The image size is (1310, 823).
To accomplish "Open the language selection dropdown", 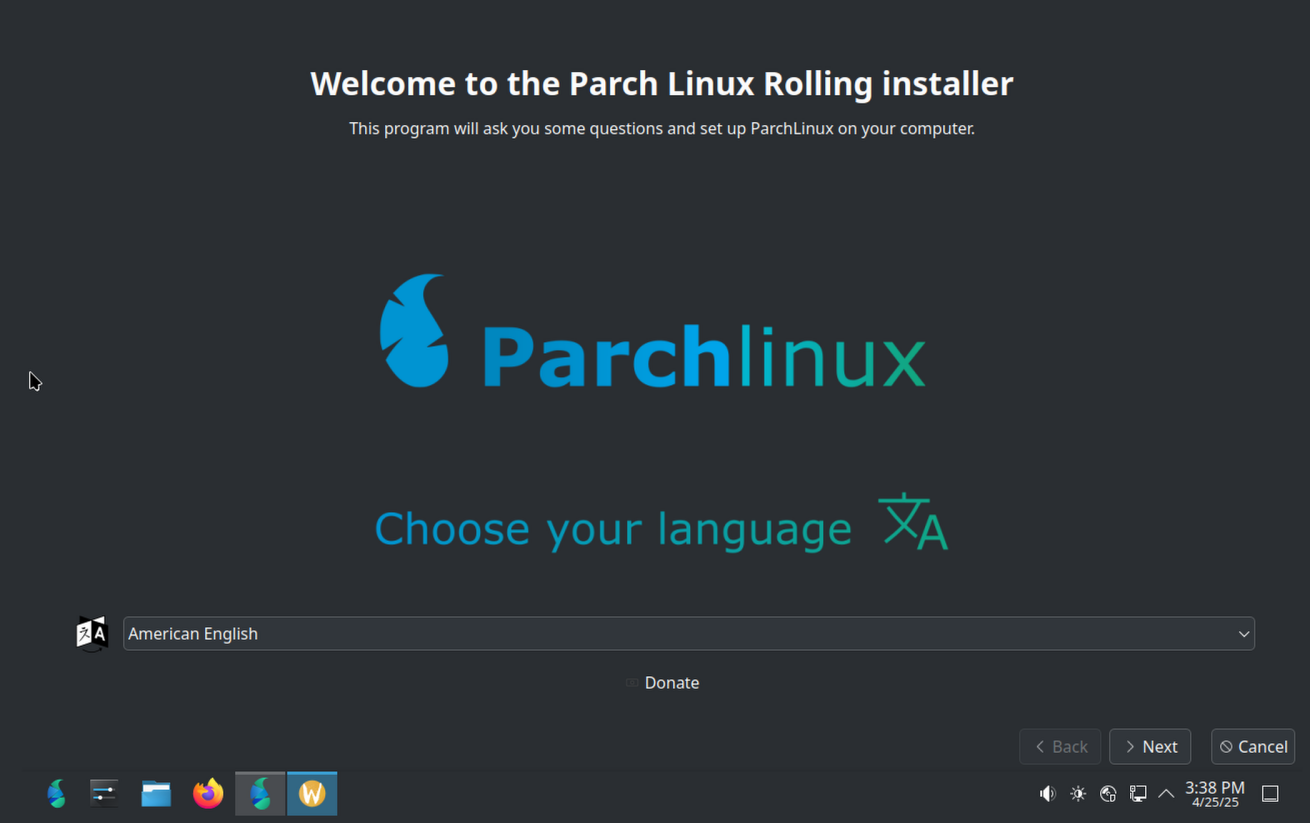I will click(688, 633).
